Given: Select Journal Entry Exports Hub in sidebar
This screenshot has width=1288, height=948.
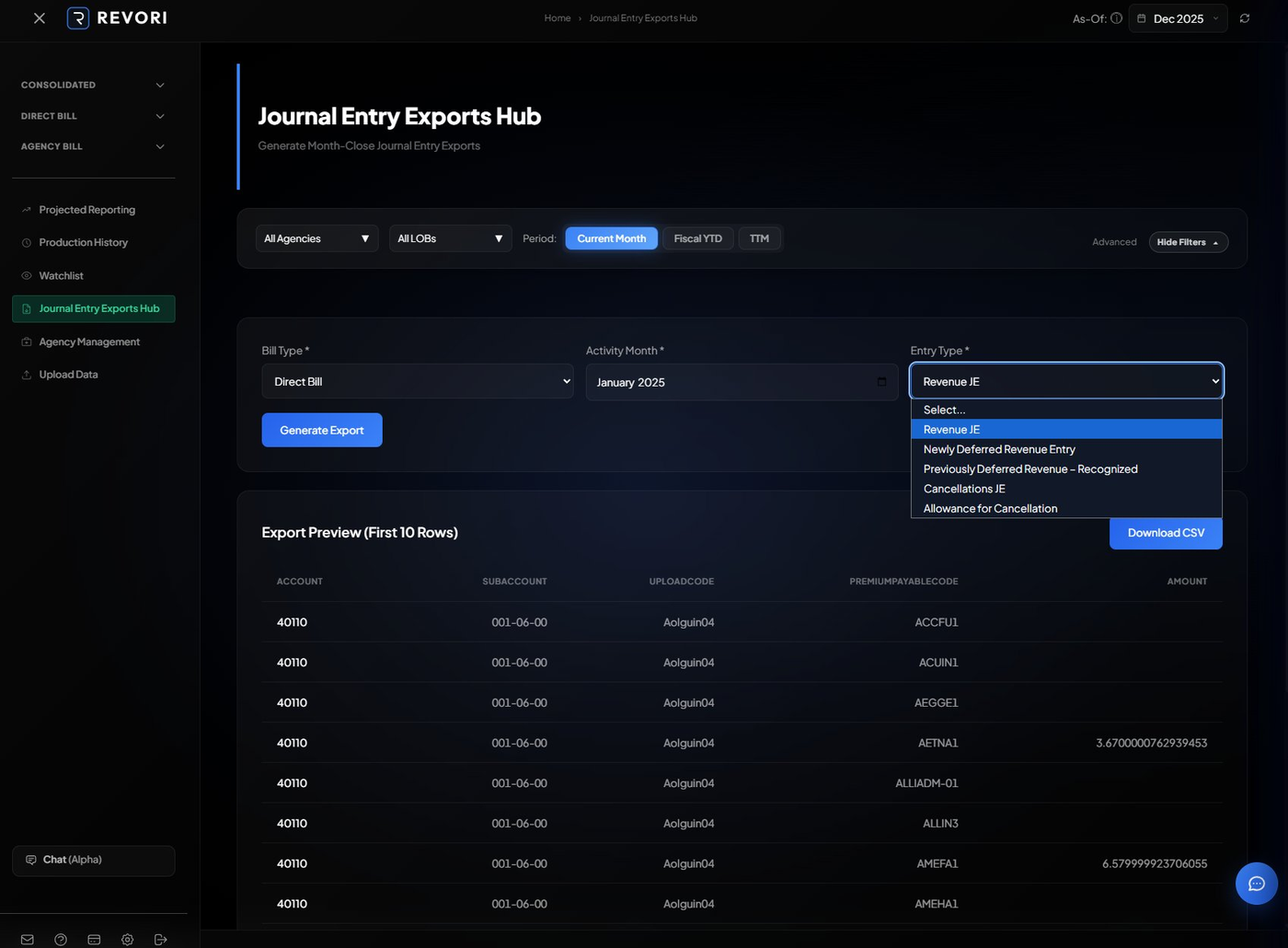Looking at the screenshot, I should (93, 308).
